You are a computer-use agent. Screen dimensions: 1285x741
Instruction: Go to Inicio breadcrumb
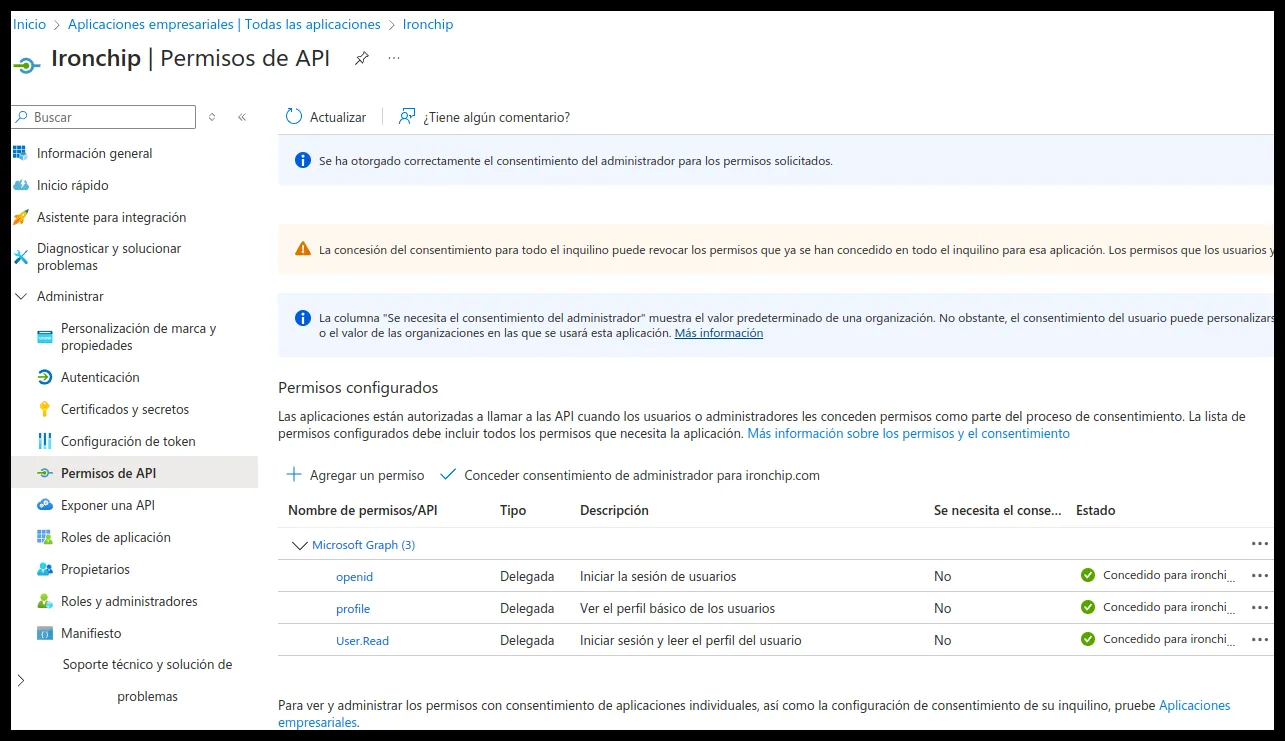30,24
